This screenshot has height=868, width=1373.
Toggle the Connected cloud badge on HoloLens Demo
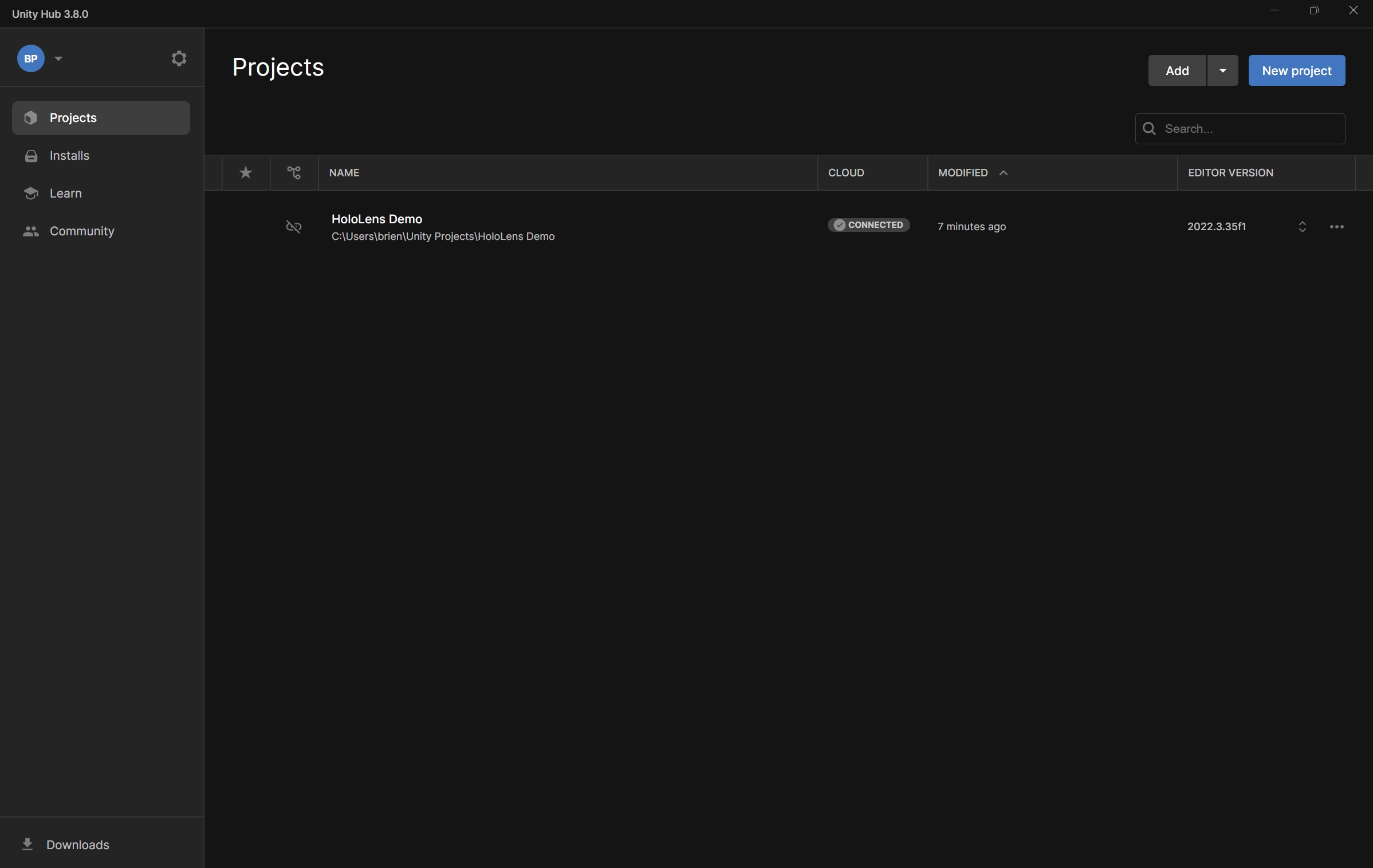tap(869, 224)
